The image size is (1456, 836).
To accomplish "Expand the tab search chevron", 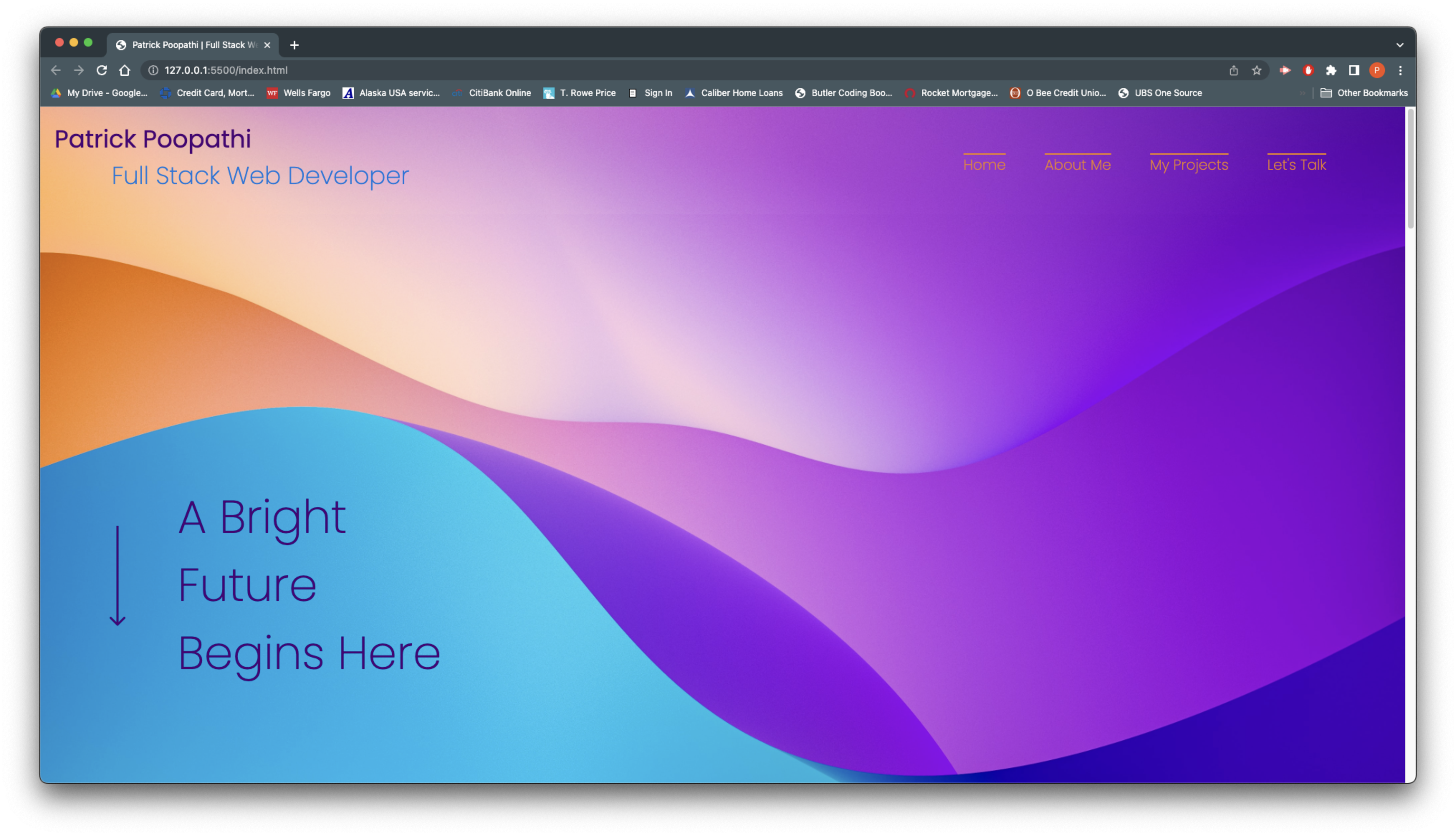I will tap(1400, 45).
